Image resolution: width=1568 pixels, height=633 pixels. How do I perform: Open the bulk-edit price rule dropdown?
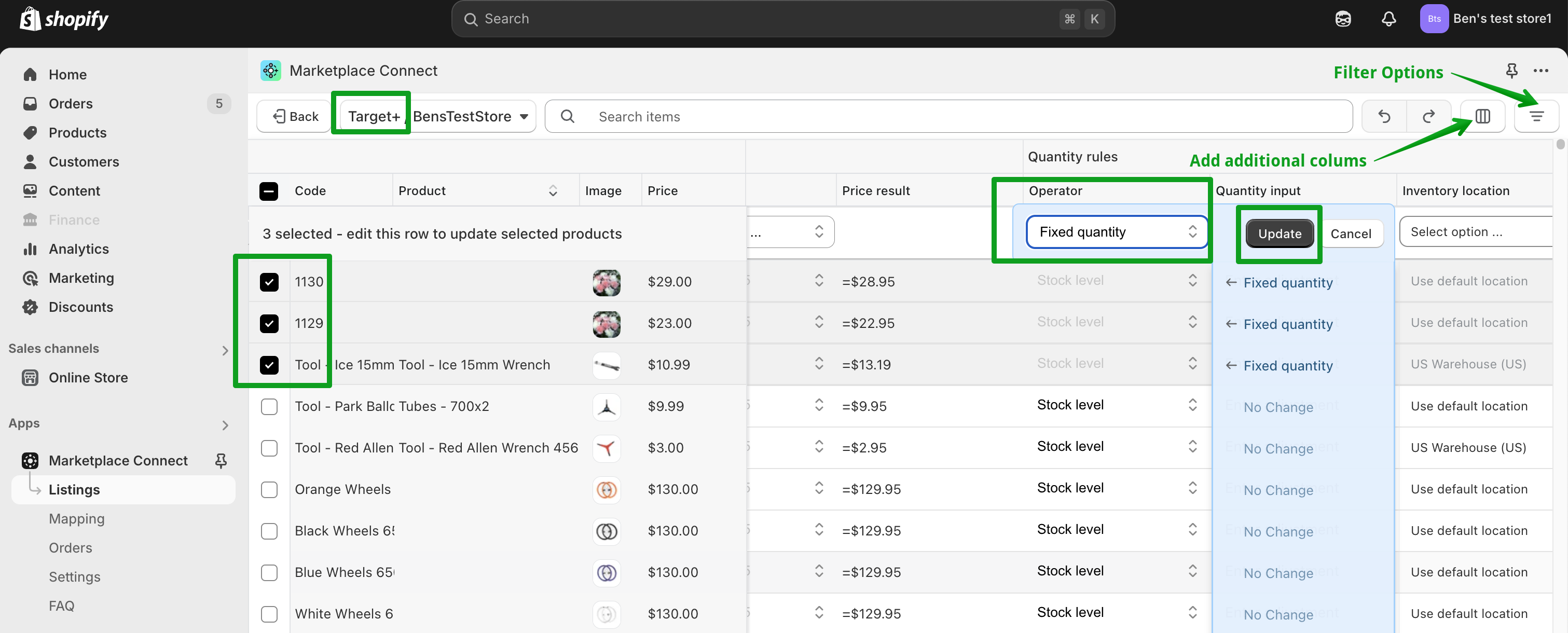point(790,232)
